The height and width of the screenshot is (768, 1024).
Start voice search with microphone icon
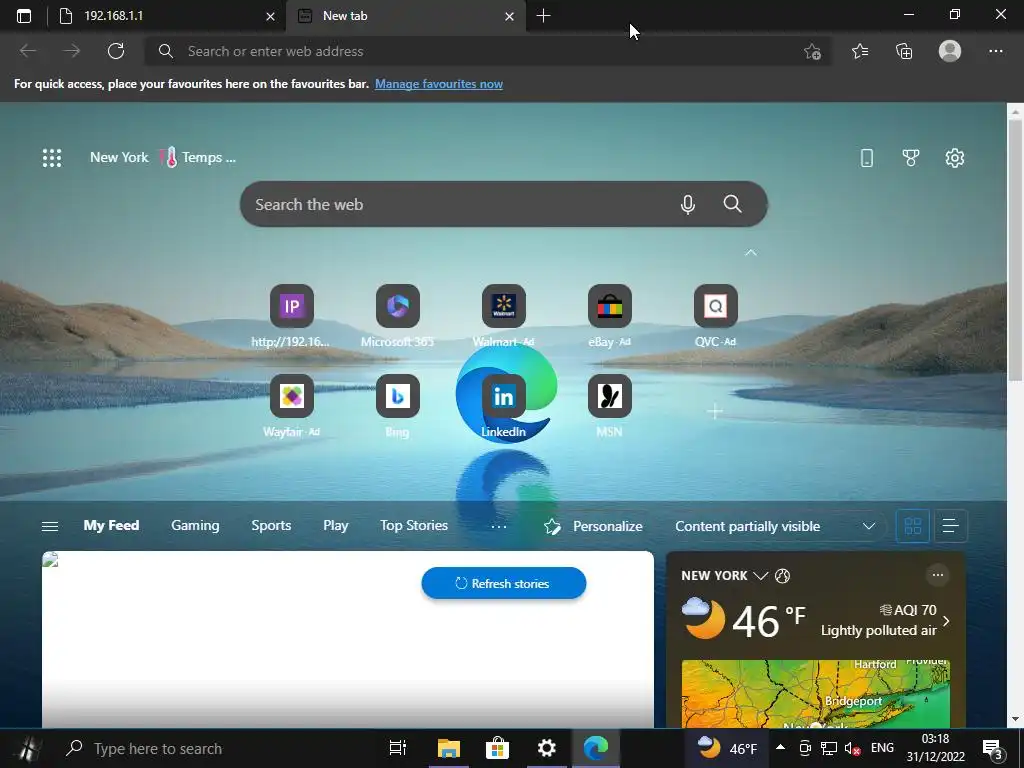[x=687, y=204]
